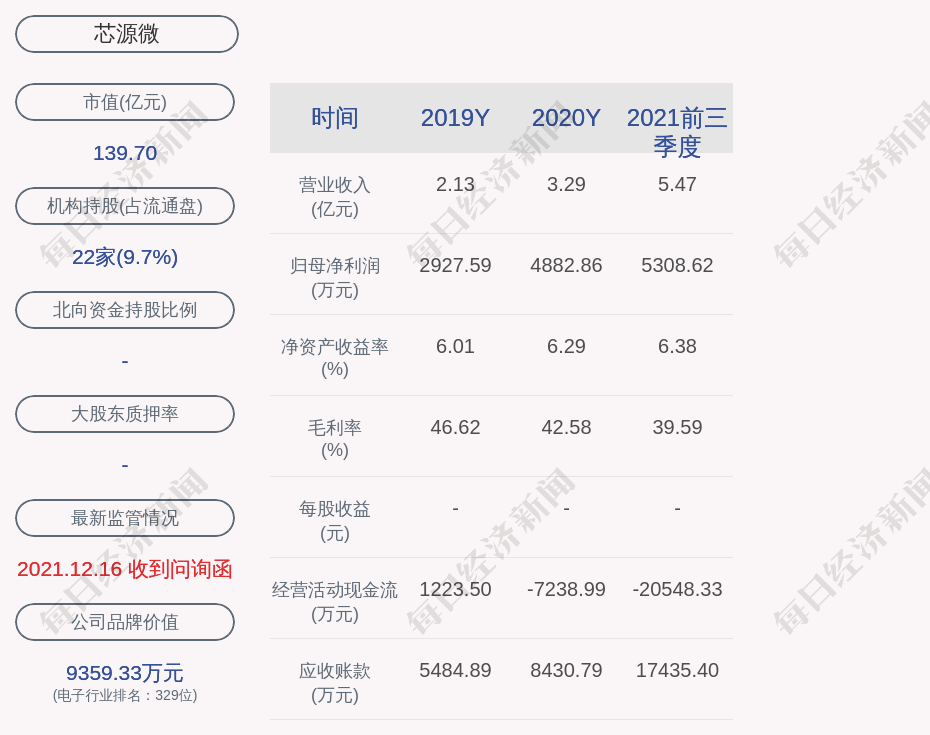
Task: Click the 大股东质押率 label pill
Action: [x=125, y=414]
